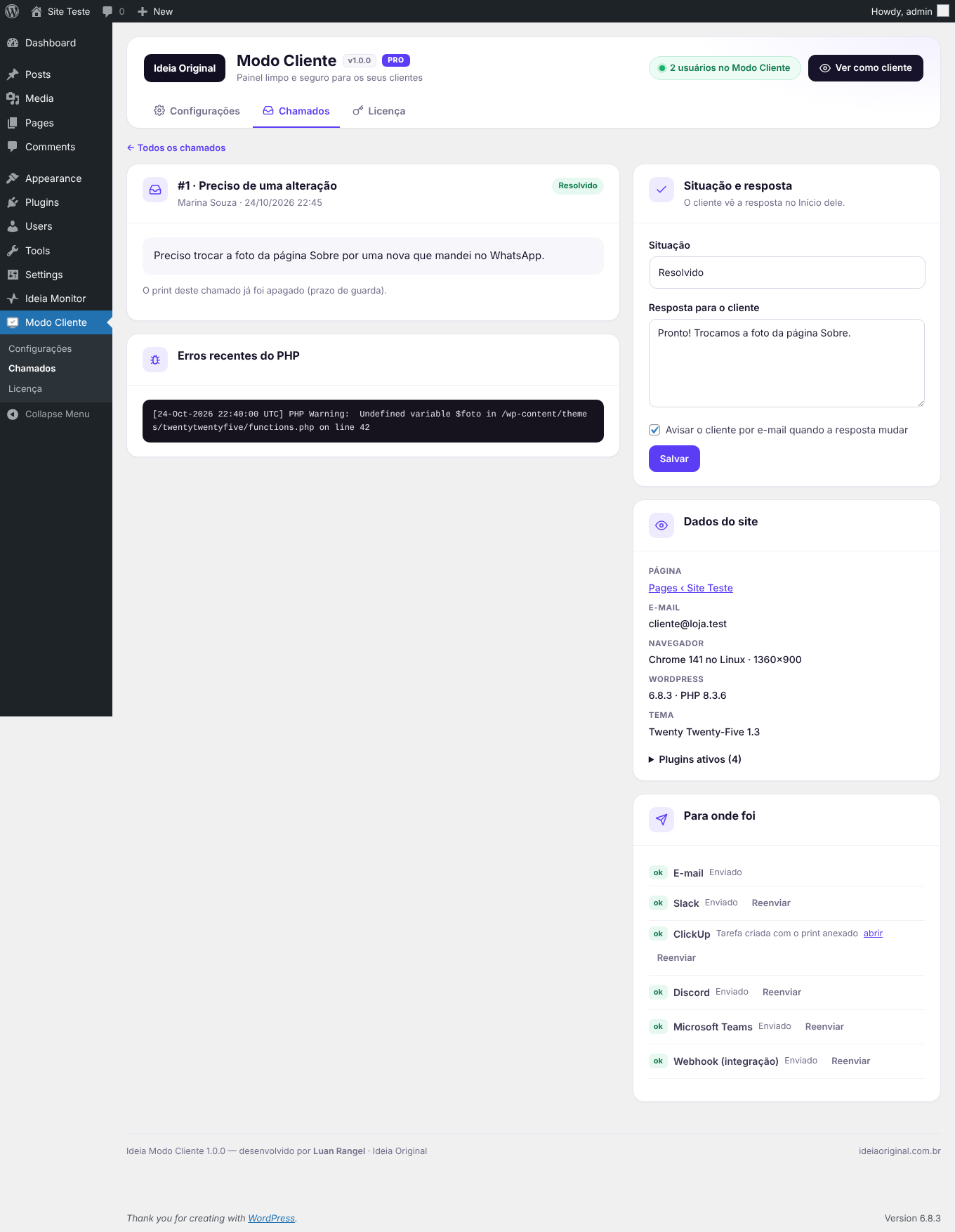Click the admin avatar in the top bar

click(x=943, y=11)
